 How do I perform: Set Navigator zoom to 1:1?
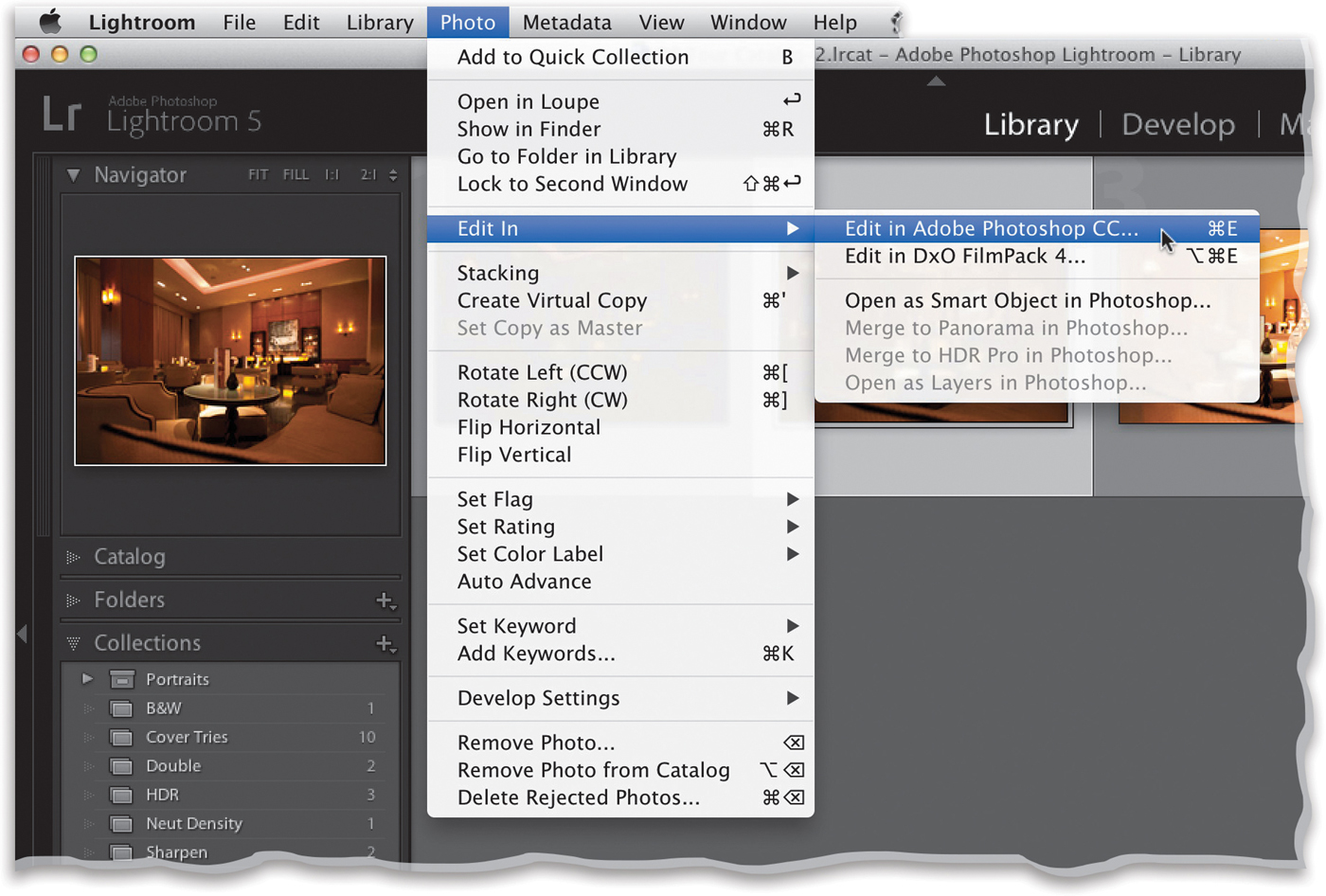tap(331, 175)
